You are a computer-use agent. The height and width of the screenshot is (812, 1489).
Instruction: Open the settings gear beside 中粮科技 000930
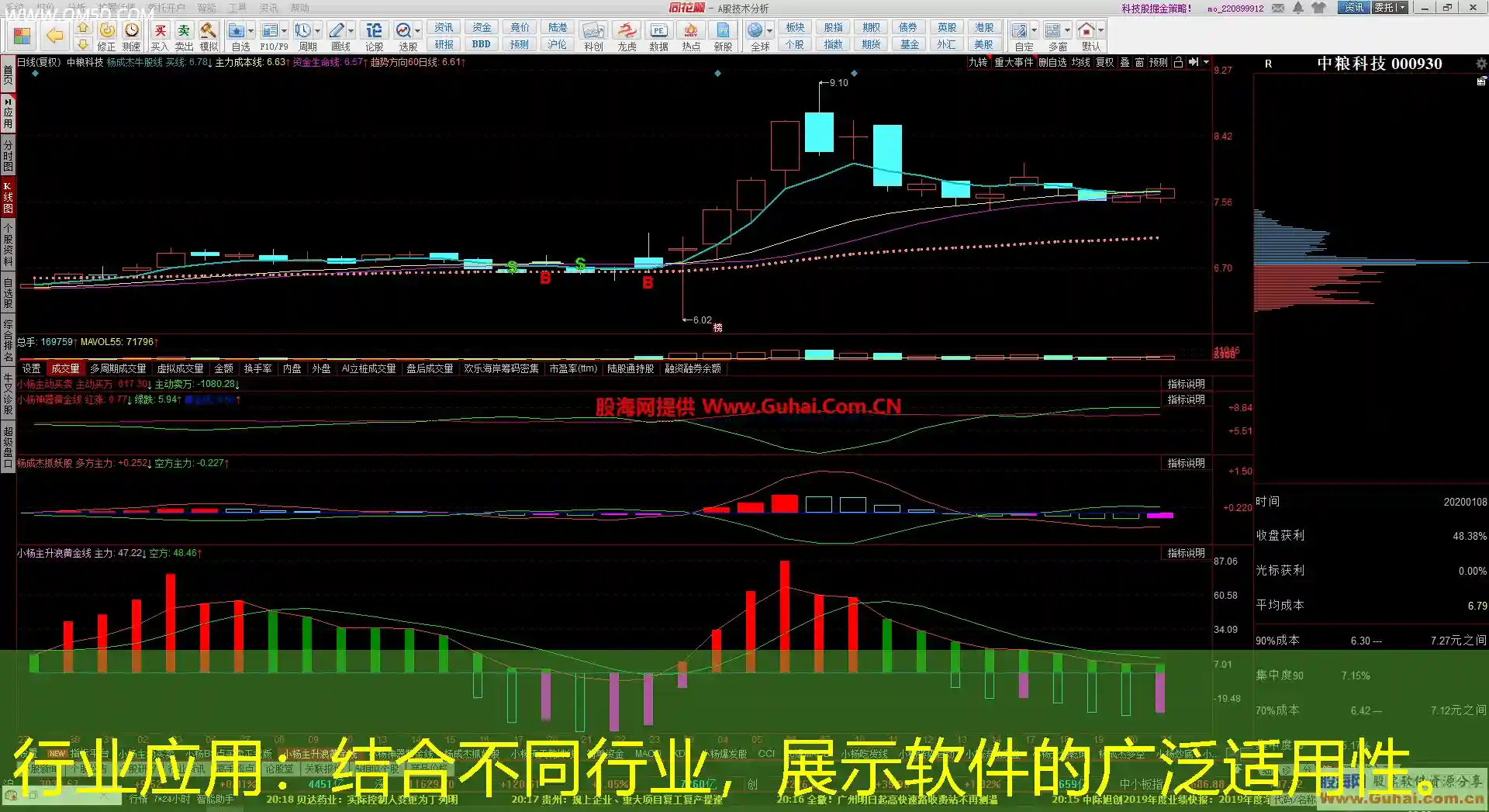1480,64
